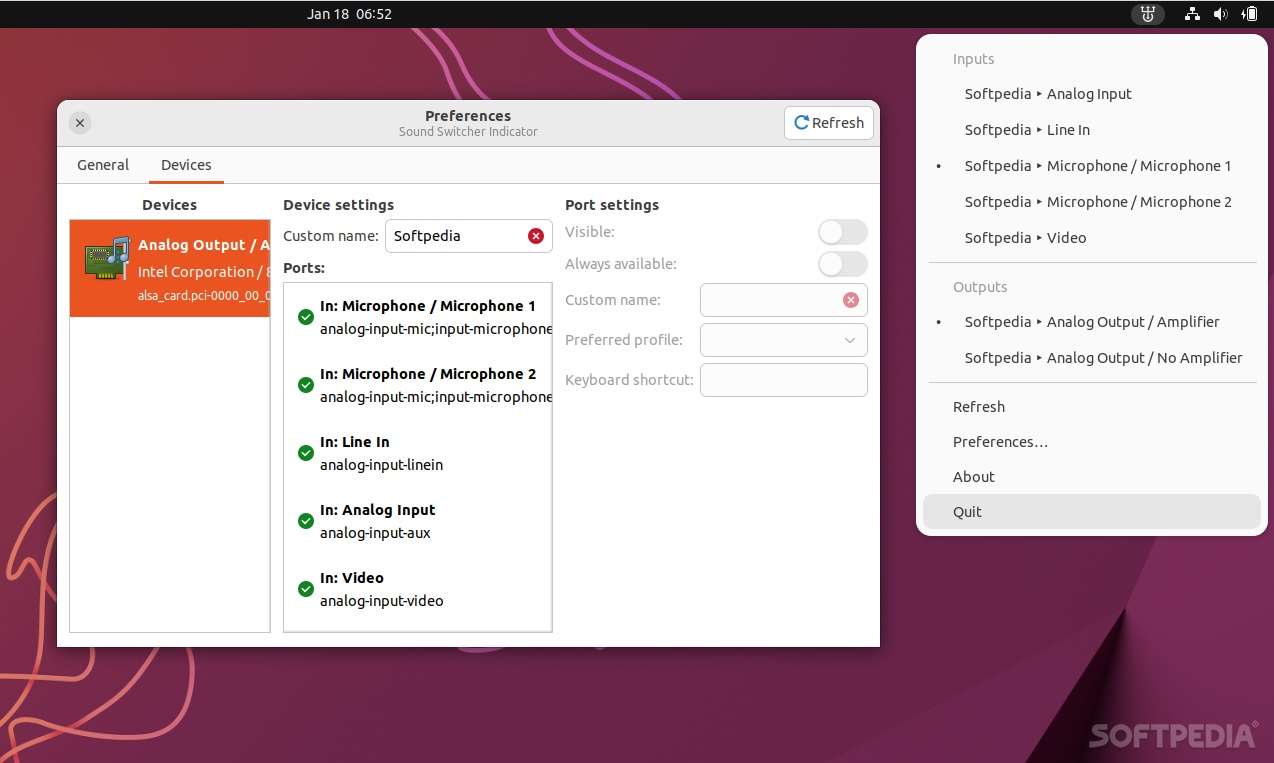Select Softpedia Analog Output / No Amplifier output
Viewport: 1274px width, 763px height.
(1103, 357)
